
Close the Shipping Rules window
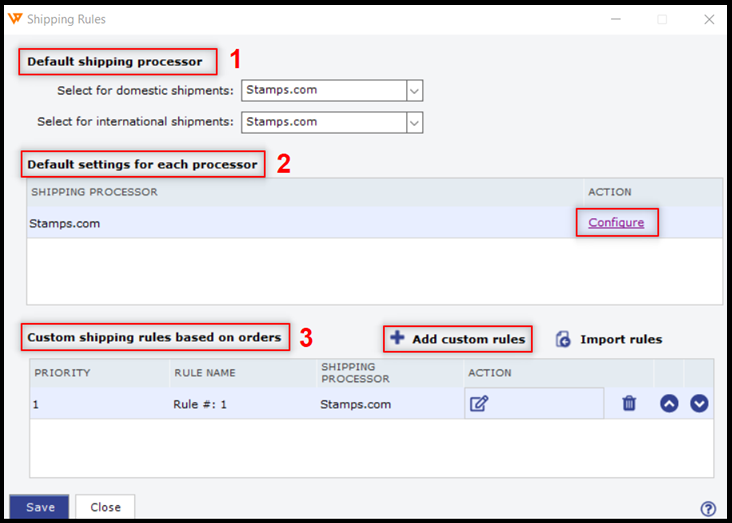(x=709, y=19)
